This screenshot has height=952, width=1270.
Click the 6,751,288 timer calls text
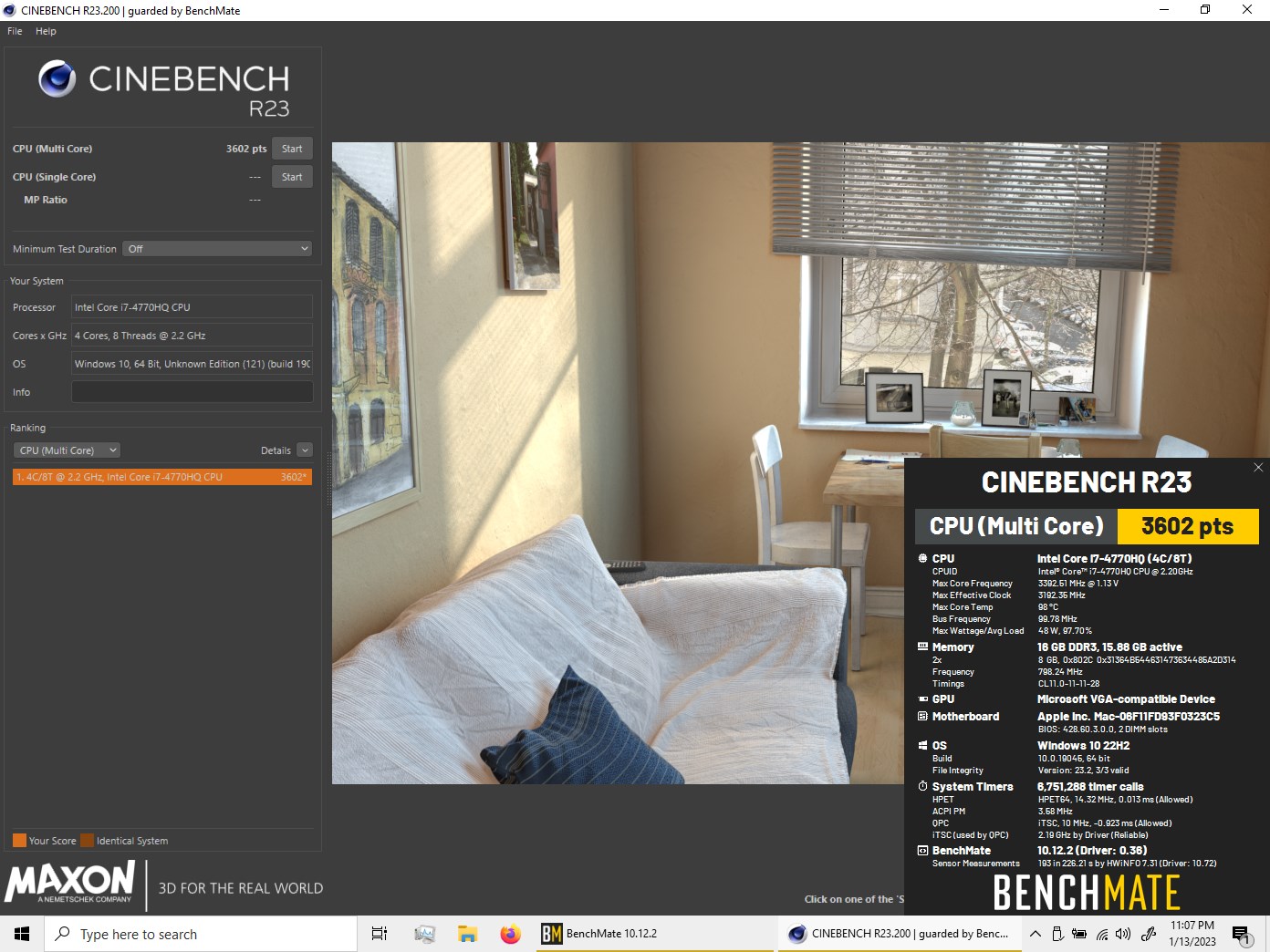[1090, 786]
